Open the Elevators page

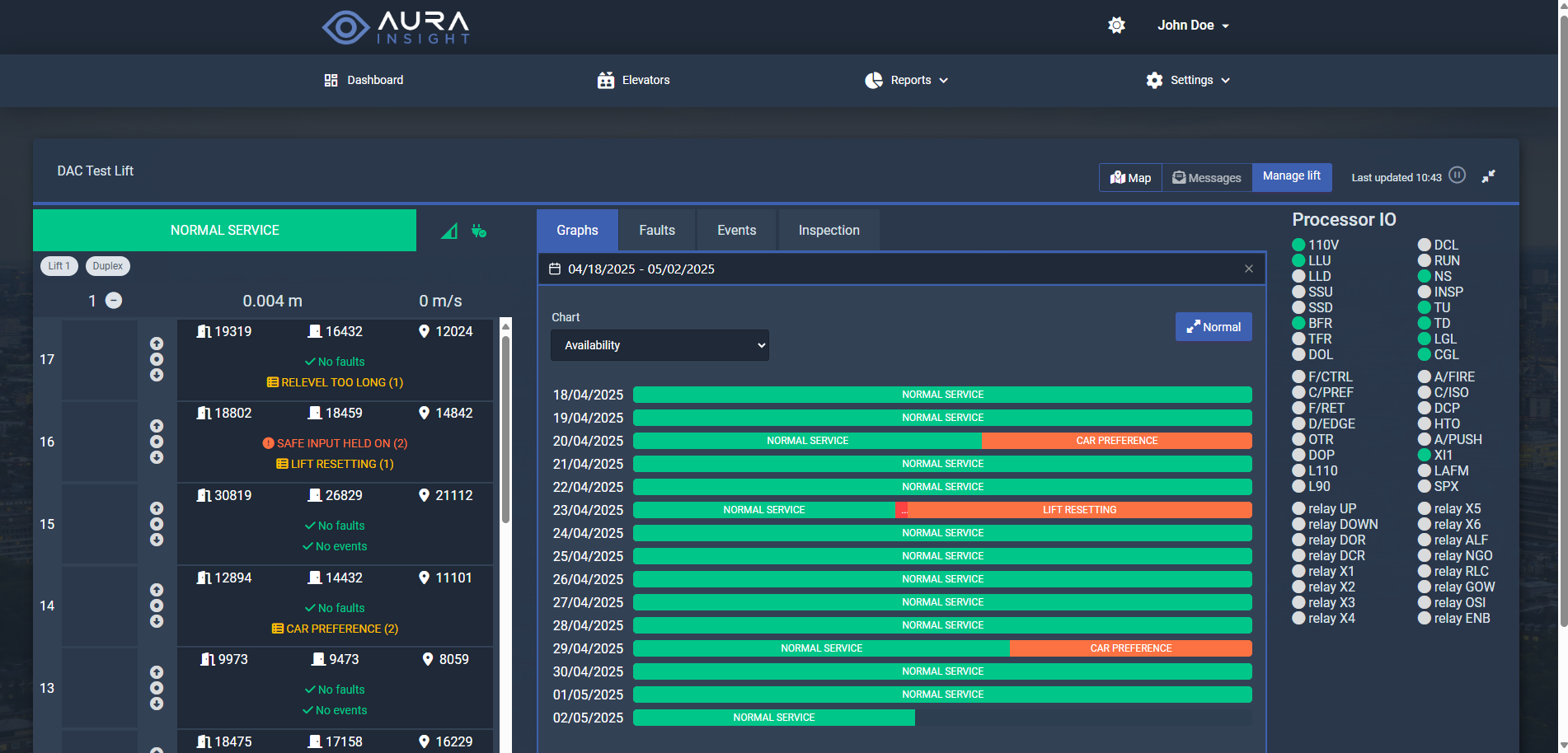633,80
